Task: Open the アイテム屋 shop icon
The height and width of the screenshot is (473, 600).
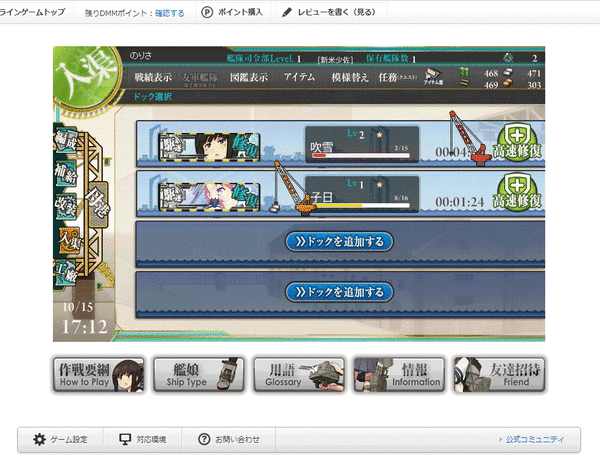Action: (x=433, y=77)
